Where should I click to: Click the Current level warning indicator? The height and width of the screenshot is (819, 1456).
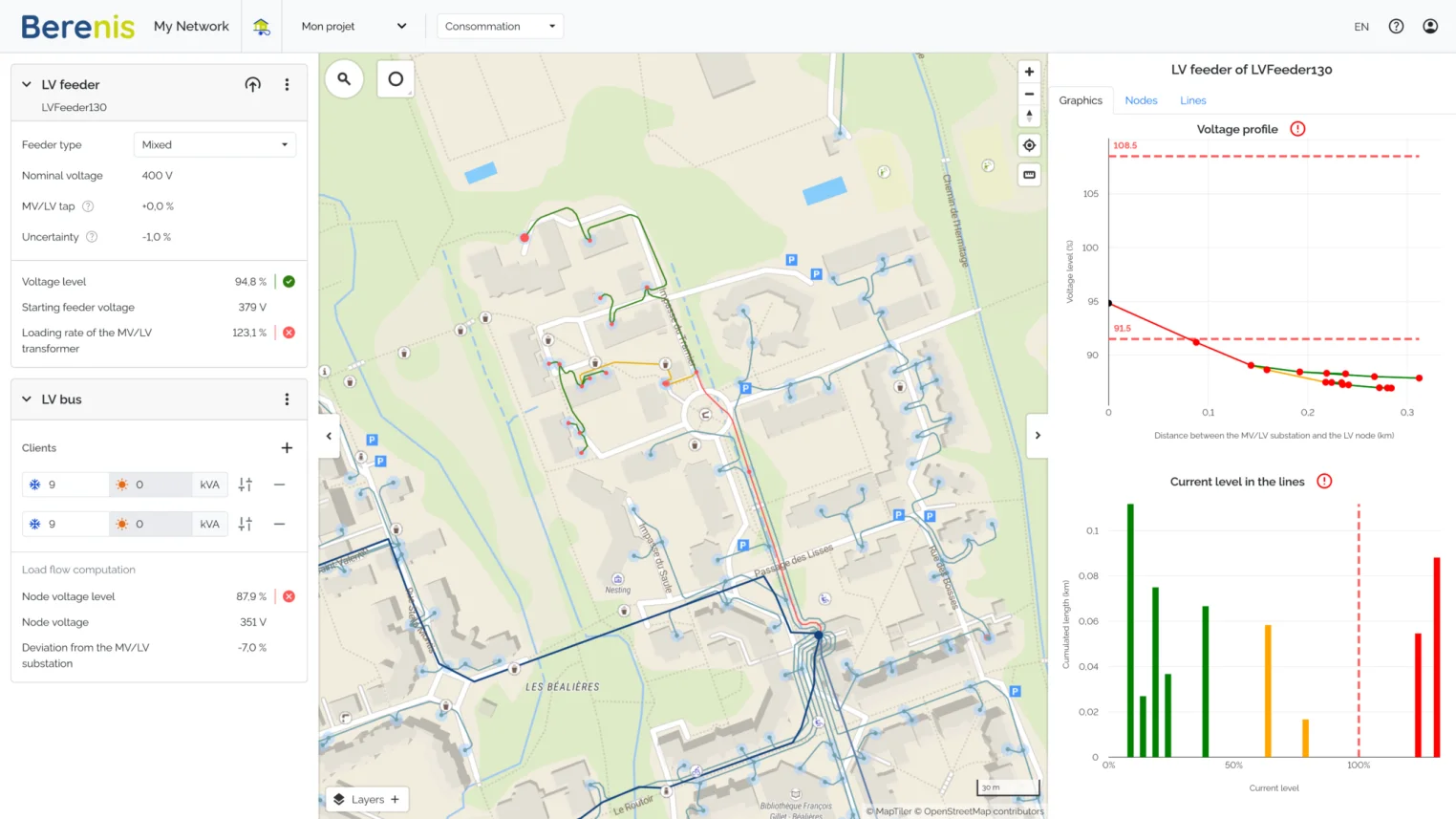[x=1325, y=481]
